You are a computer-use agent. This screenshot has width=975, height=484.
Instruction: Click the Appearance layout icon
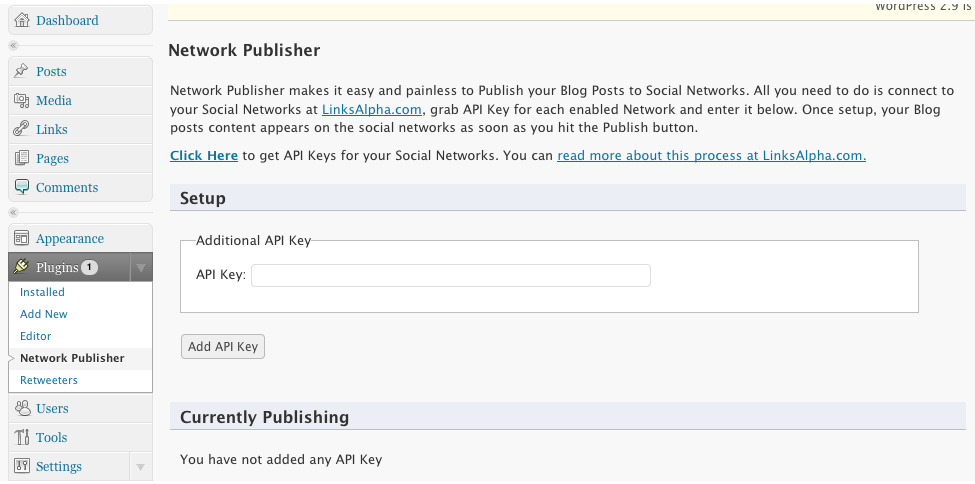pos(22,238)
